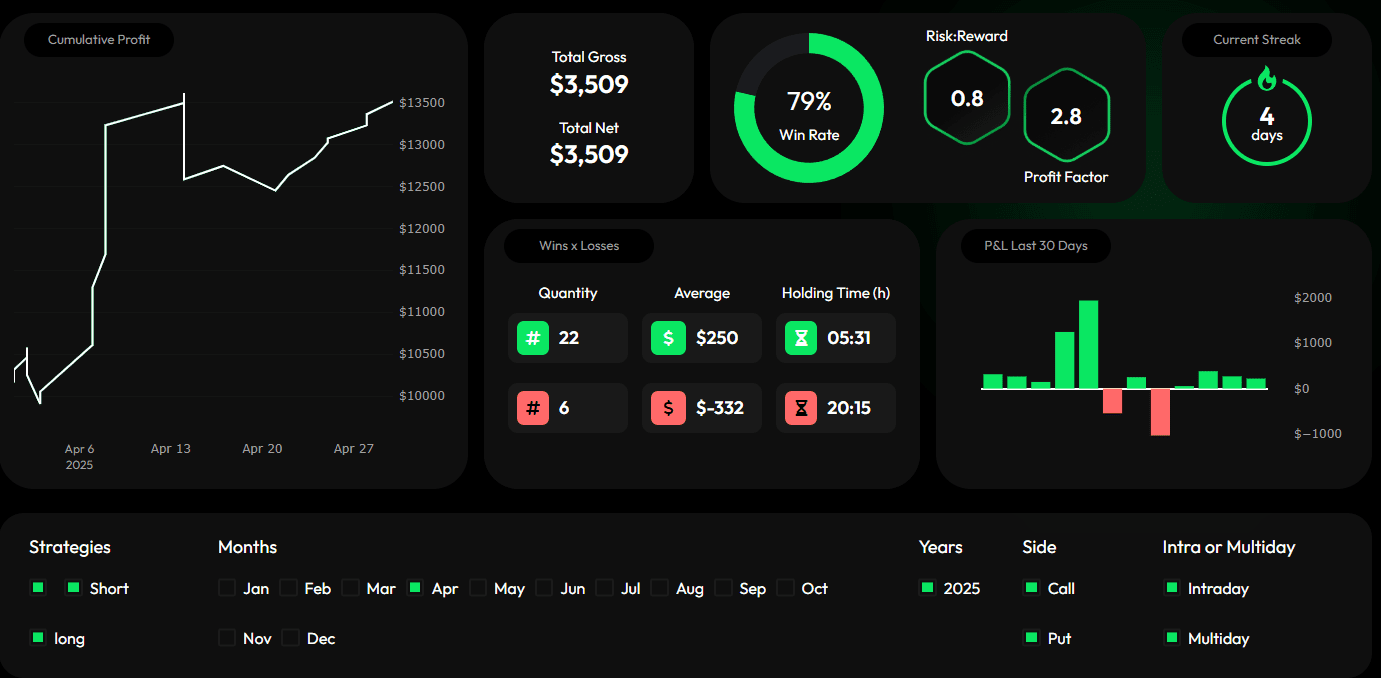Image resolution: width=1381 pixels, height=678 pixels.
Task: Click the Total Net $3,509 value
Action: pyautogui.click(x=589, y=155)
